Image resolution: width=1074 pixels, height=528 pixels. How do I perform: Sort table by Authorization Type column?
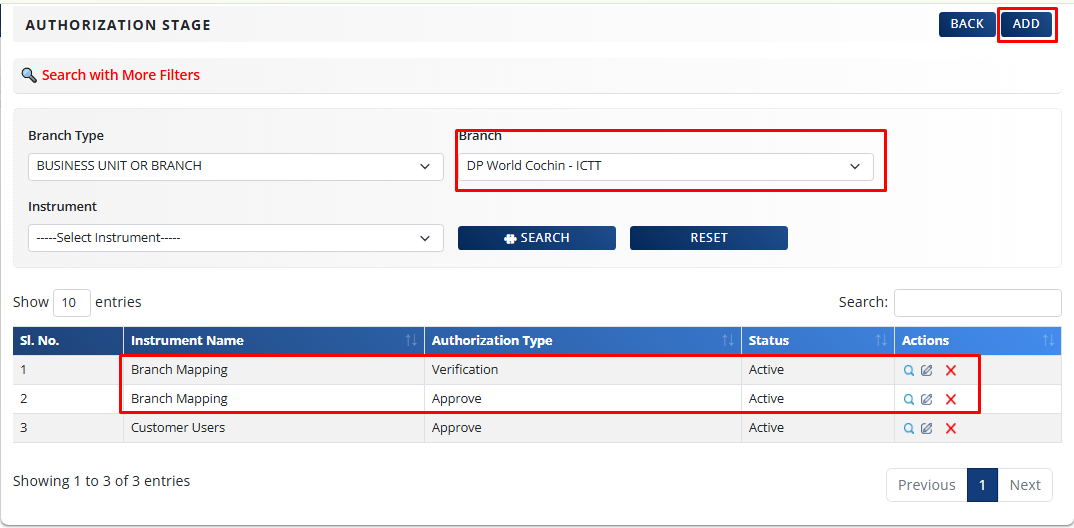(582, 341)
